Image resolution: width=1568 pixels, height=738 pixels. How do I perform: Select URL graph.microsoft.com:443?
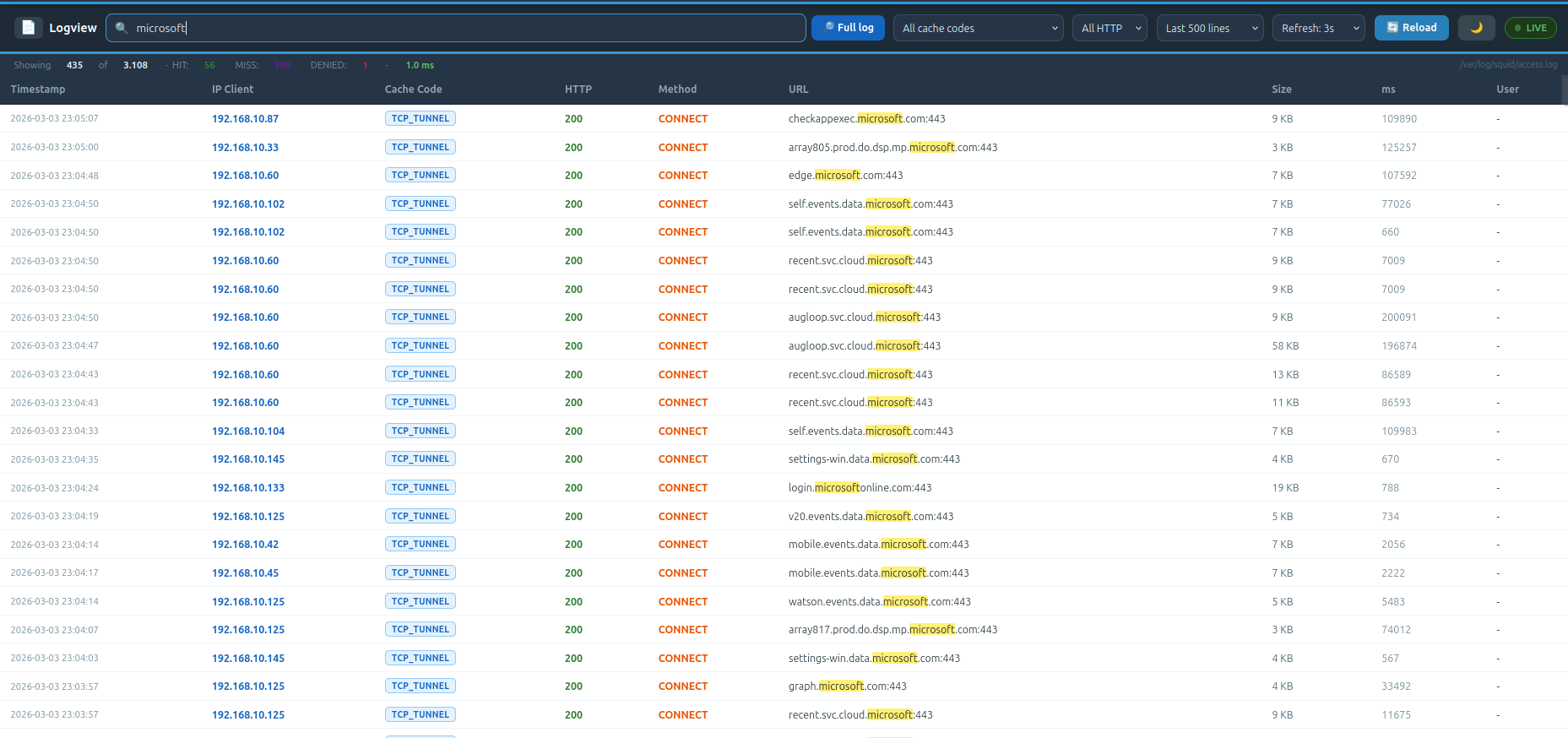click(847, 686)
